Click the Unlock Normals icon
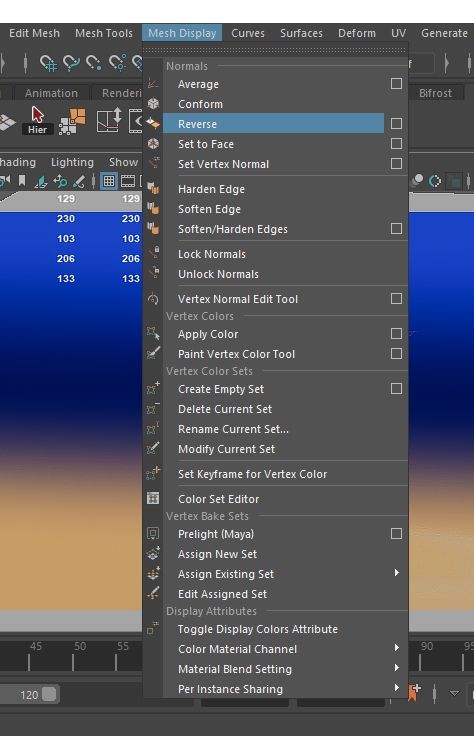Viewport: 474px width, 736px height. pyautogui.click(x=153, y=274)
